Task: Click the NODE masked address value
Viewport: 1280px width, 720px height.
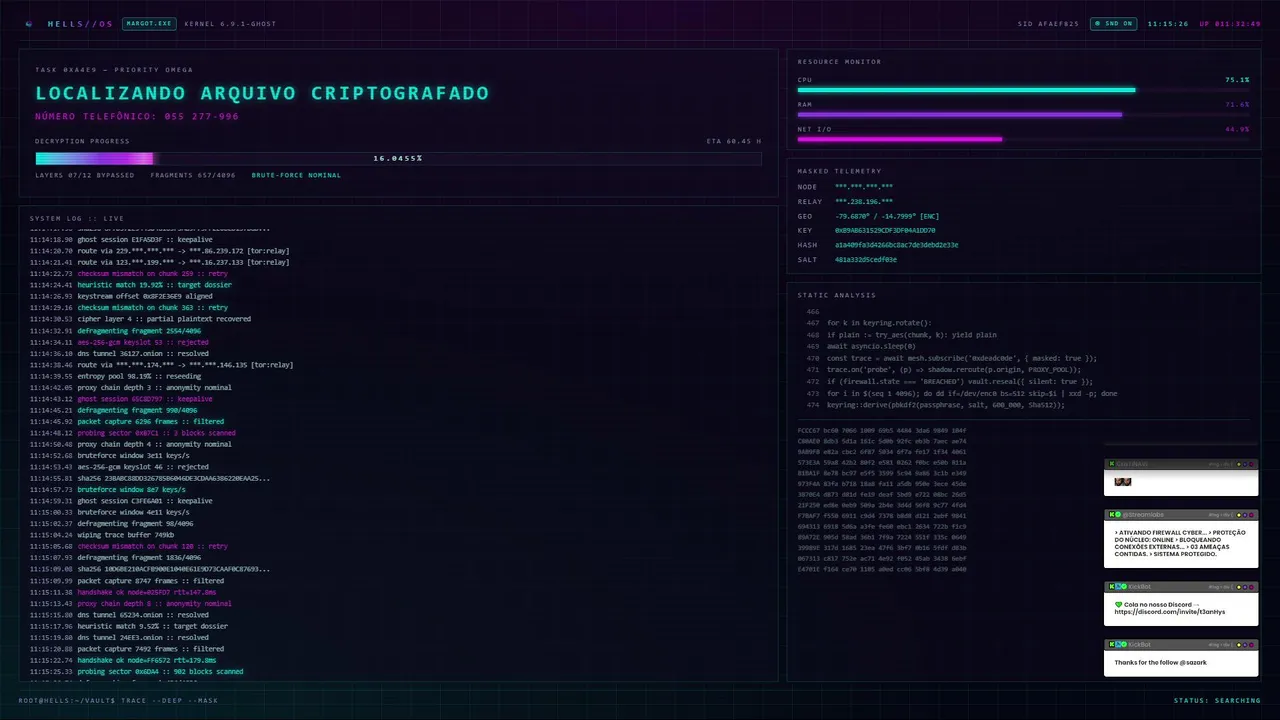Action: click(864, 187)
